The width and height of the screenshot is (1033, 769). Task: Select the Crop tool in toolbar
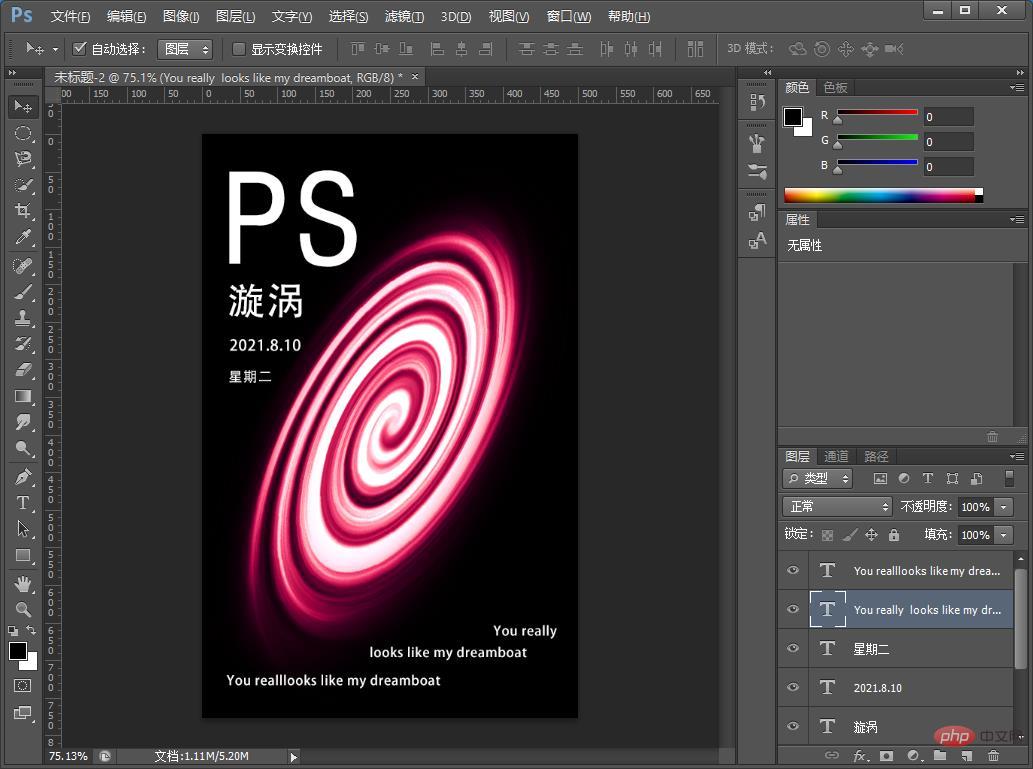point(23,211)
